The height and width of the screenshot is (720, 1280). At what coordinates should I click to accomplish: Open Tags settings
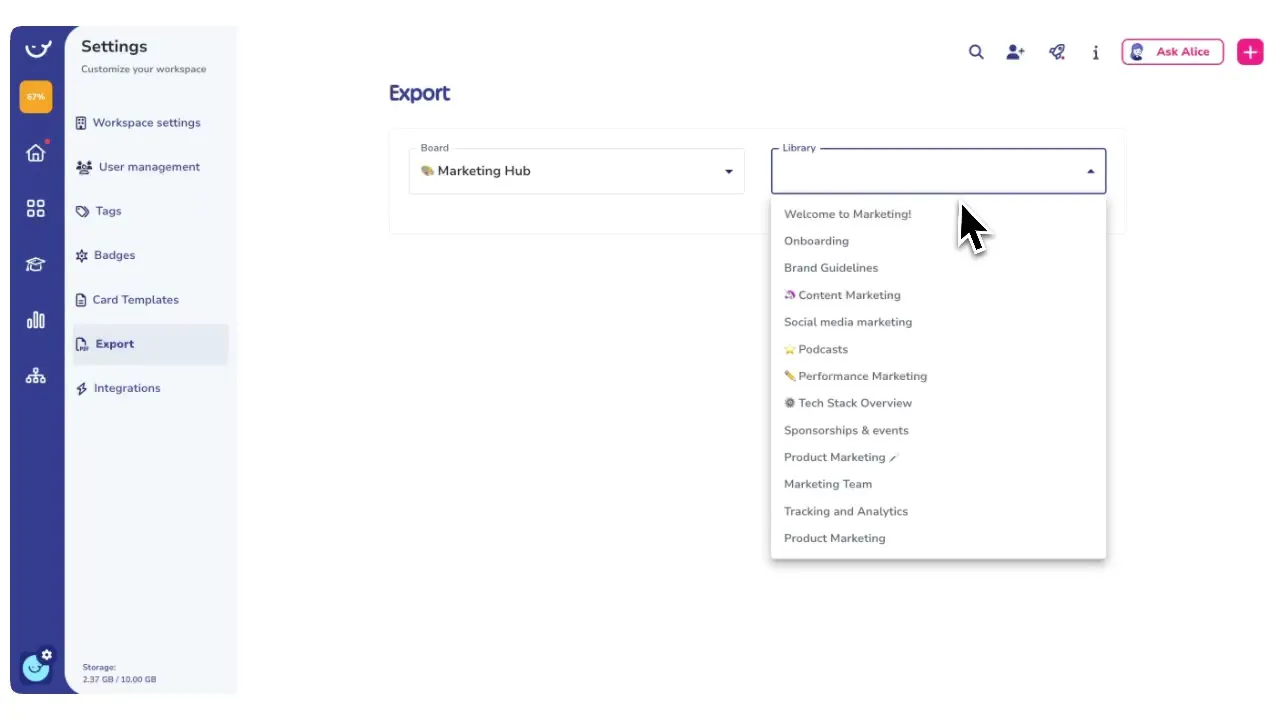pos(150,211)
